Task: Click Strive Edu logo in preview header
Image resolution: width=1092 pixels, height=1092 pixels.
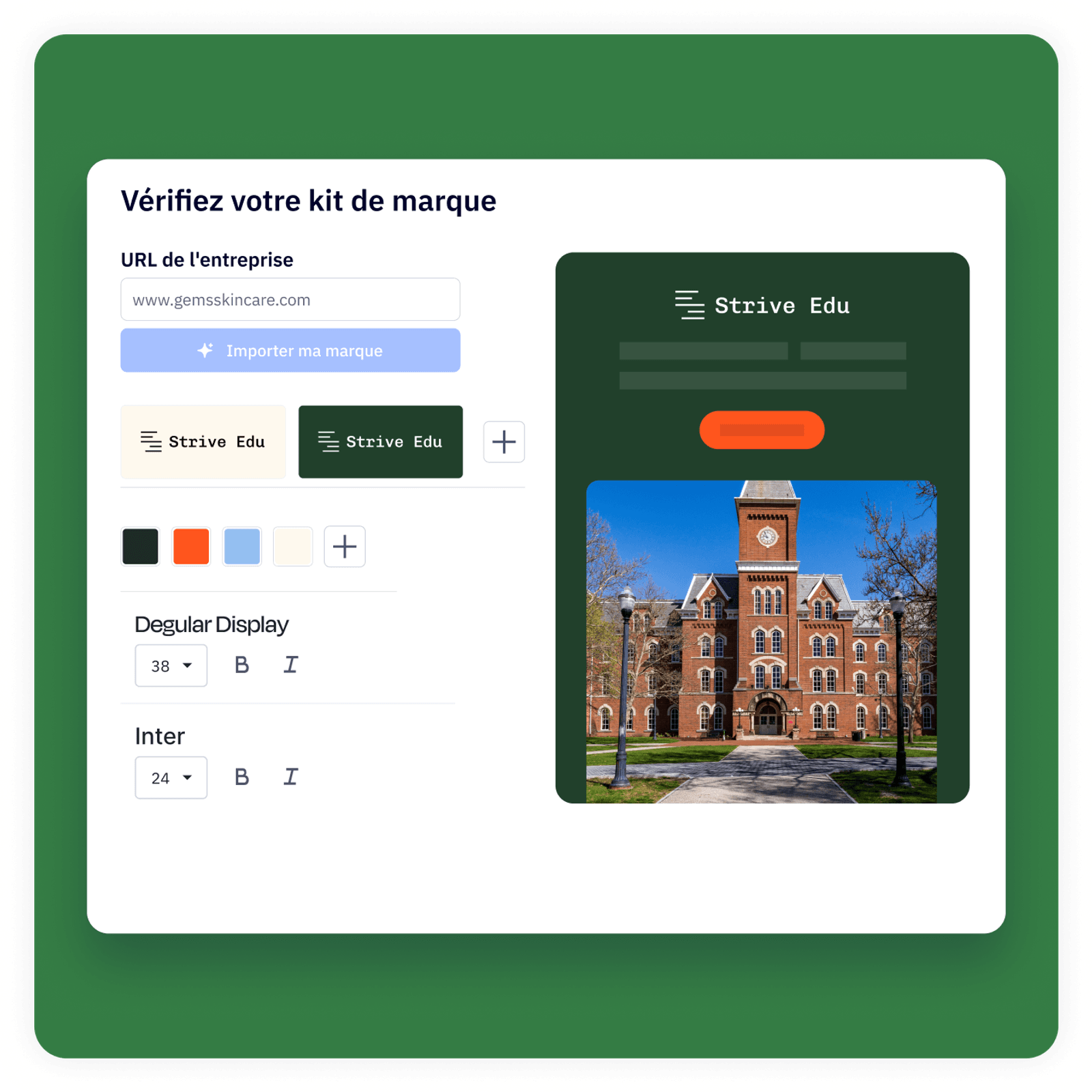Action: (x=762, y=305)
